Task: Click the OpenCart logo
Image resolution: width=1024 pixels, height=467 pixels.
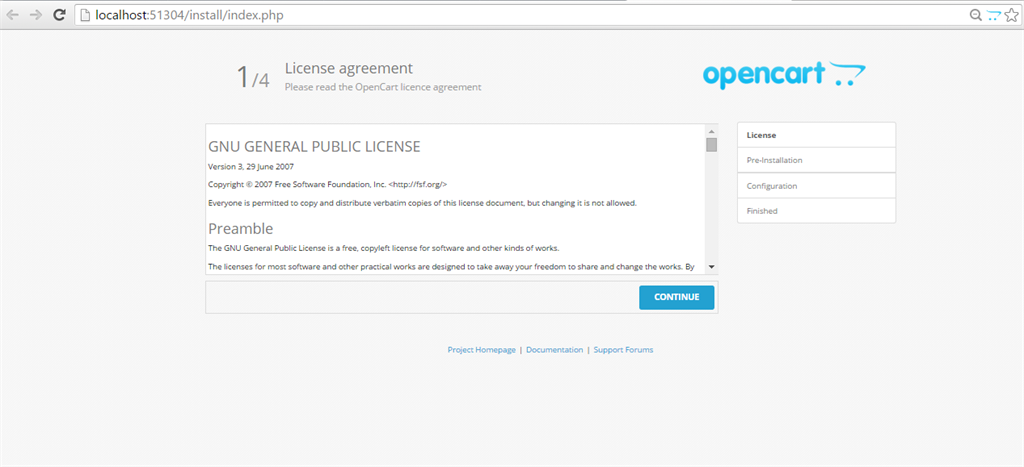Action: (784, 75)
